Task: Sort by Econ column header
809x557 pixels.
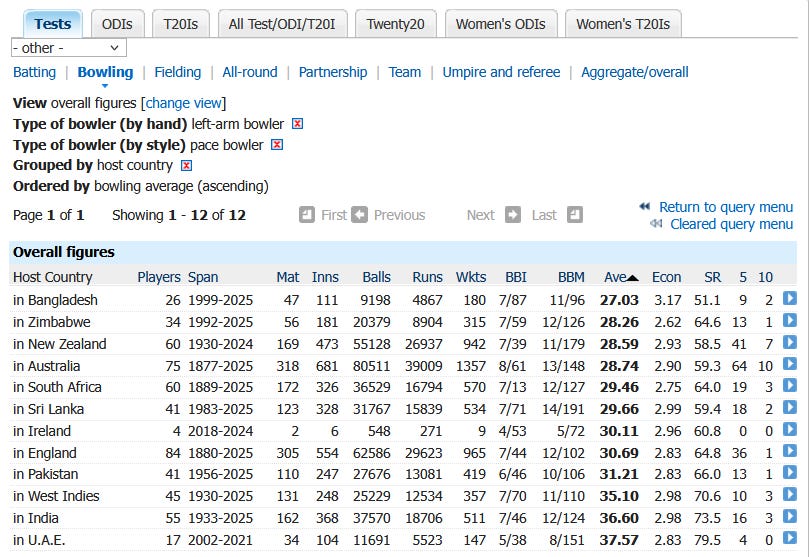Action: [x=667, y=277]
